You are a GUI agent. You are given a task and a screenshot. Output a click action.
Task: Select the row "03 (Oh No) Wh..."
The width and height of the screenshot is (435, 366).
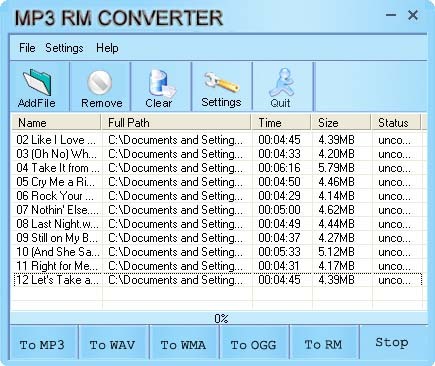click(x=218, y=154)
